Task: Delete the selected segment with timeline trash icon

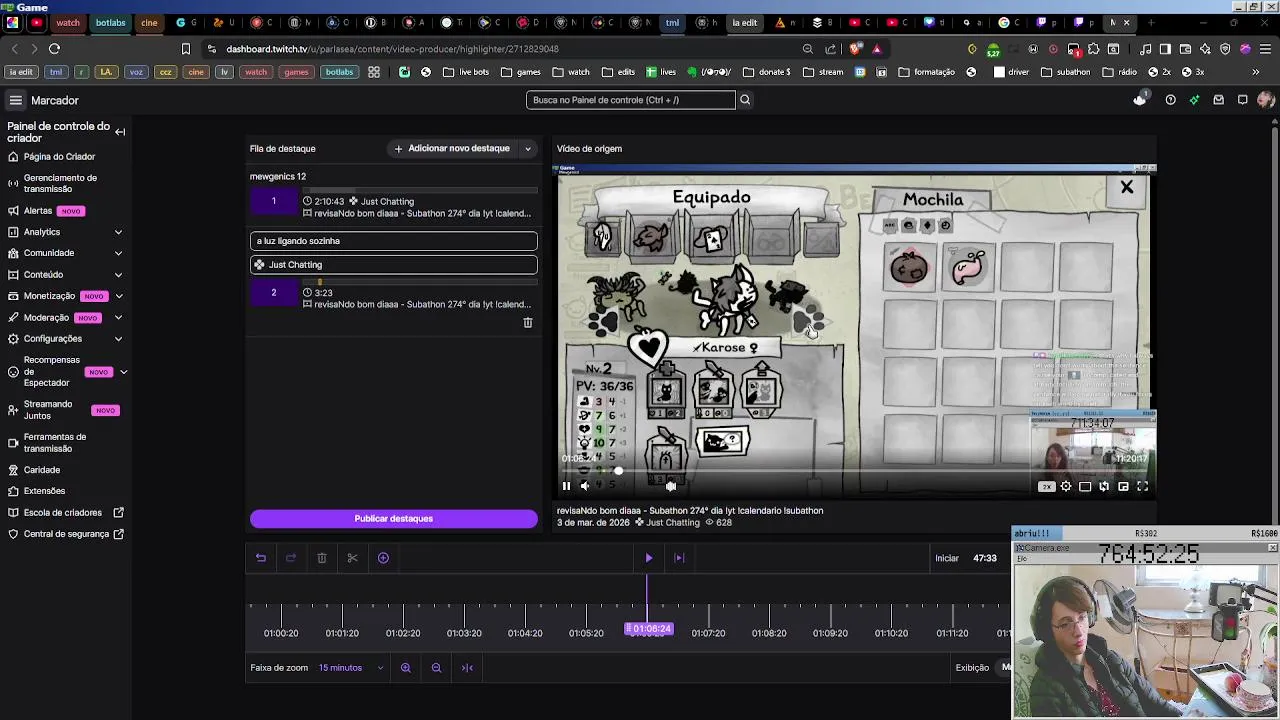Action: click(x=322, y=558)
